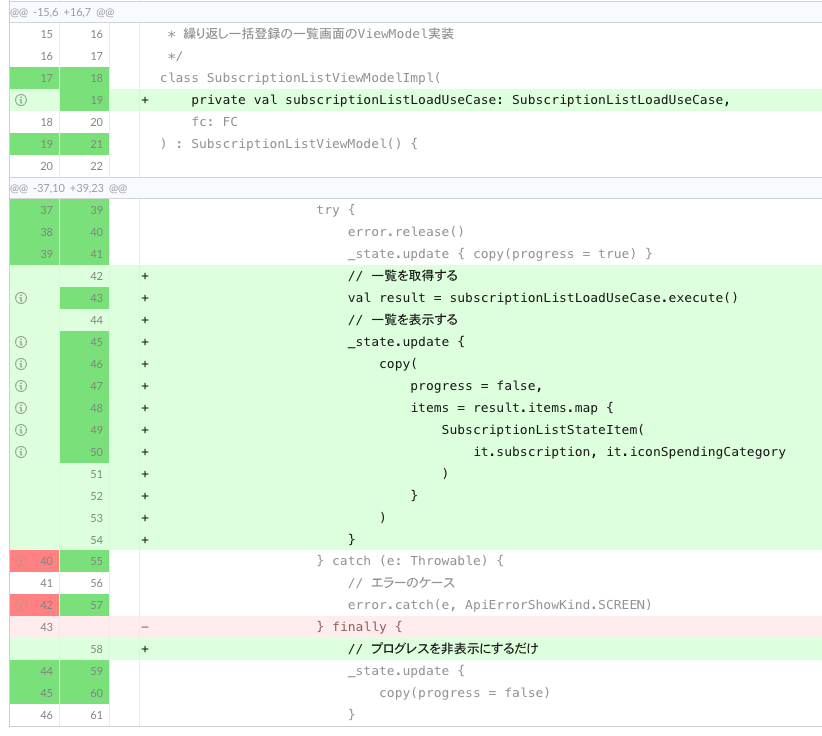The width and height of the screenshot is (822, 736).
Task: Click the info icon beside line 45
Action: (21, 342)
